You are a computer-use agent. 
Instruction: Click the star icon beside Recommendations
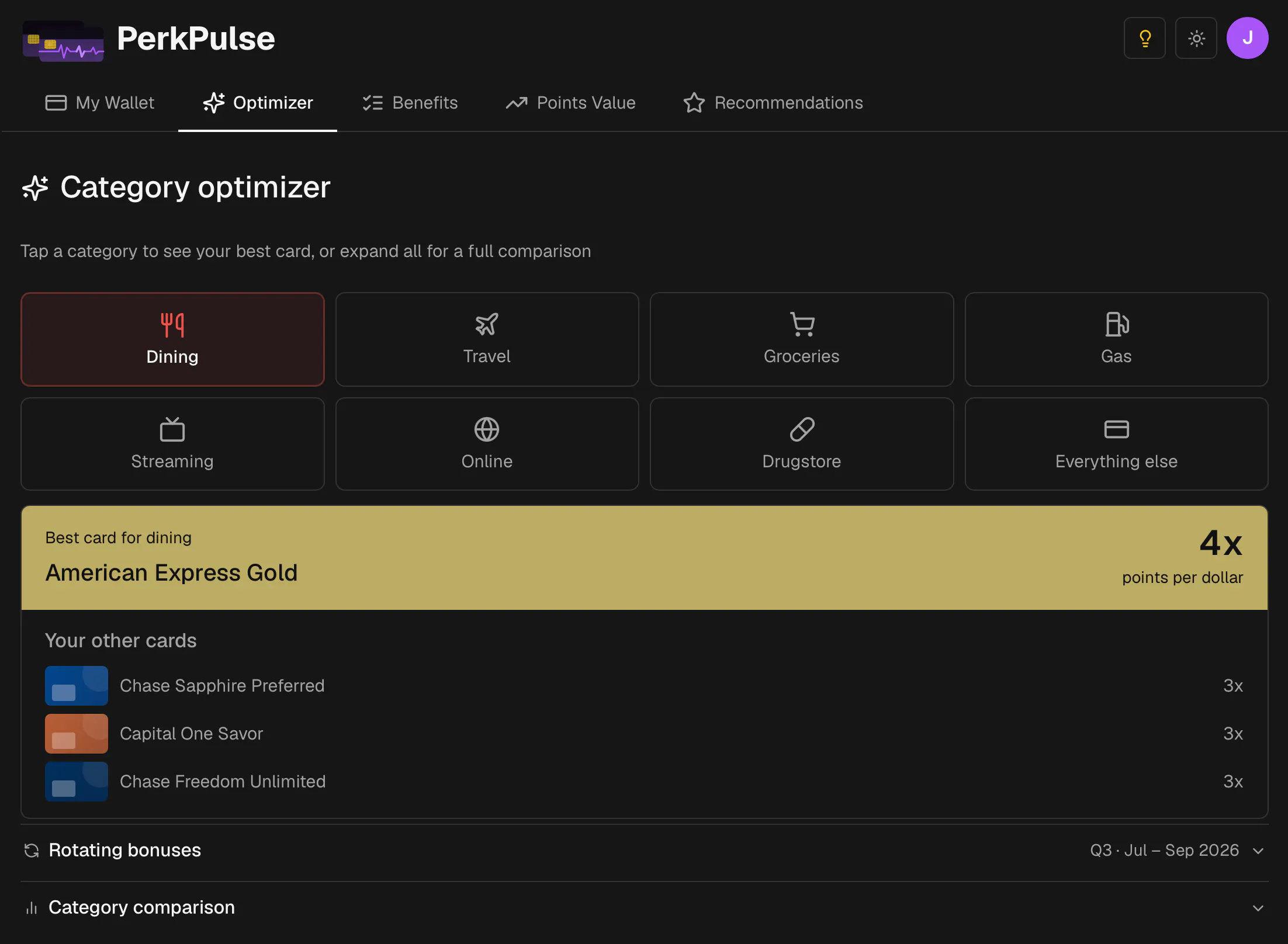click(x=694, y=103)
